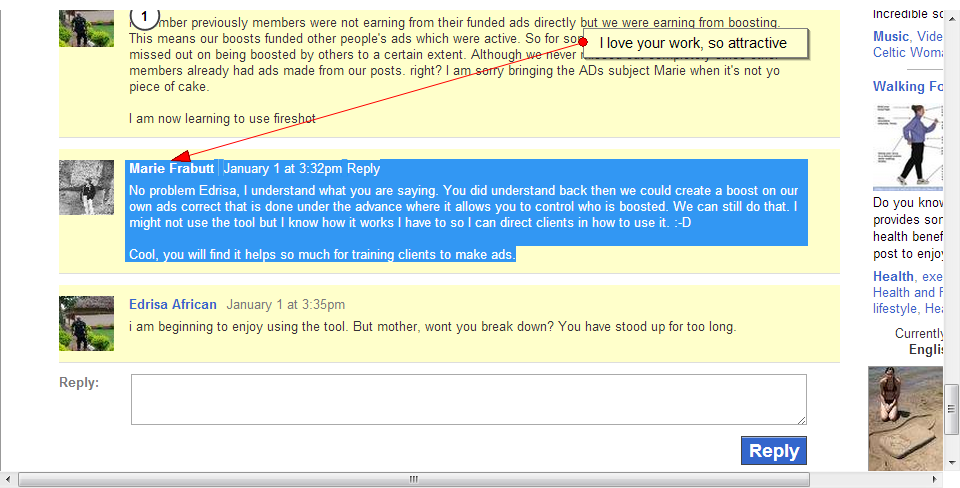This screenshot has width=960, height=488.
Task: Click the vertical scrollbar down arrow
Action: coord(952,461)
